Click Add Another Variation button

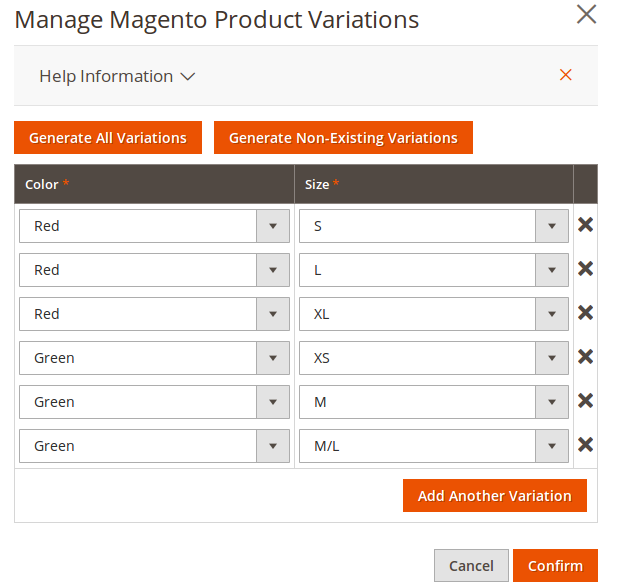495,496
